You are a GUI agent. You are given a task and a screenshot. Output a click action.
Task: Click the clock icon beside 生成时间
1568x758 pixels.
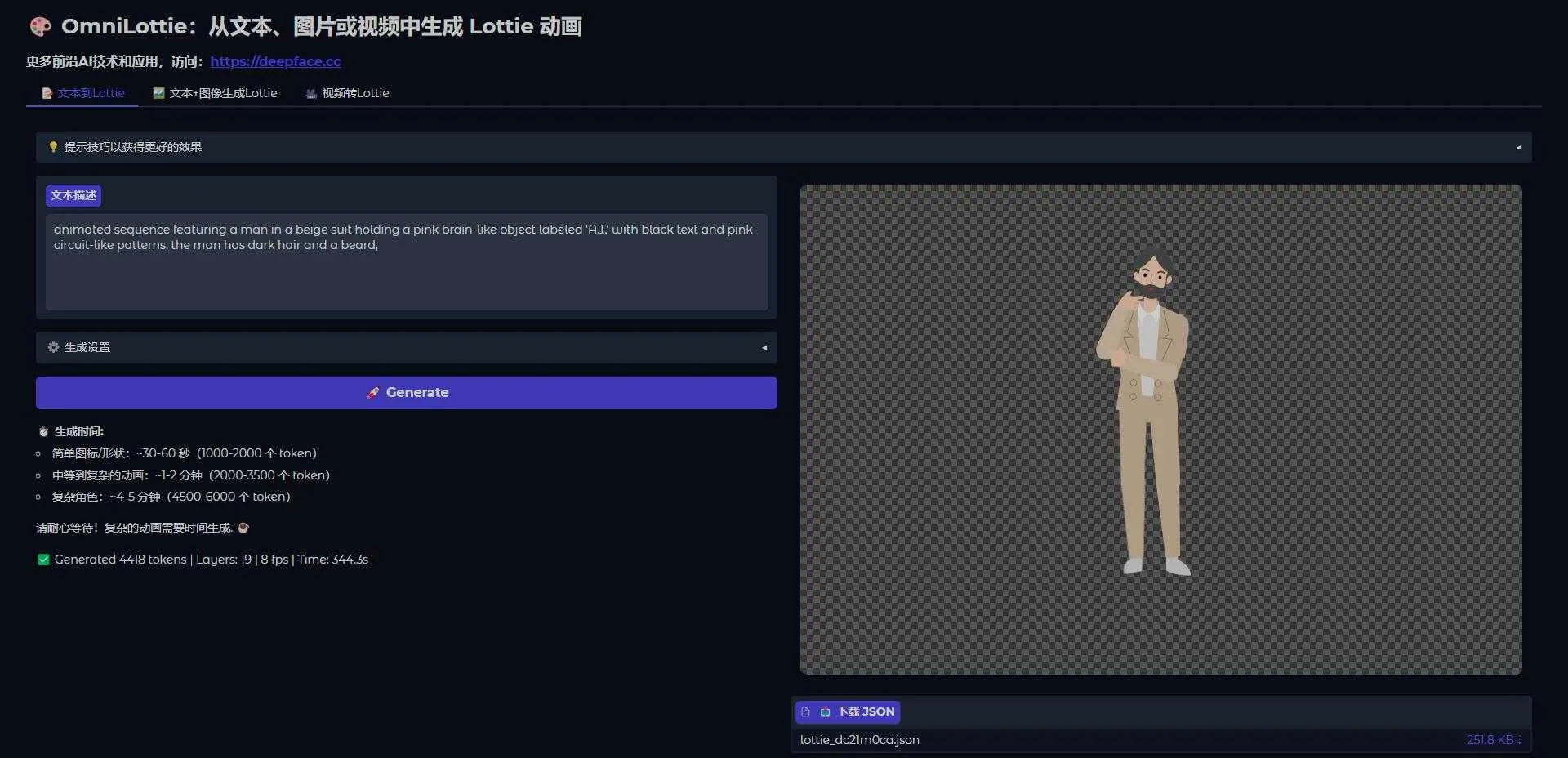click(43, 431)
